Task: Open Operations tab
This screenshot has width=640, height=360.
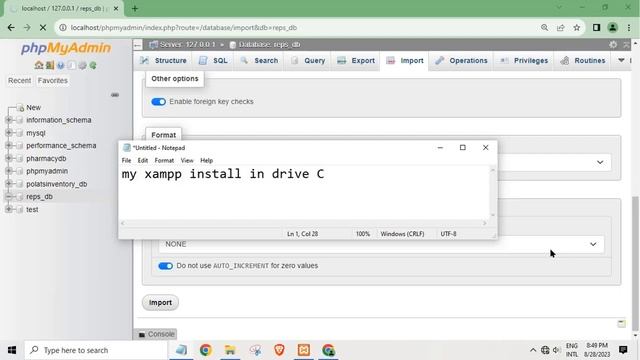Action: coord(461,60)
